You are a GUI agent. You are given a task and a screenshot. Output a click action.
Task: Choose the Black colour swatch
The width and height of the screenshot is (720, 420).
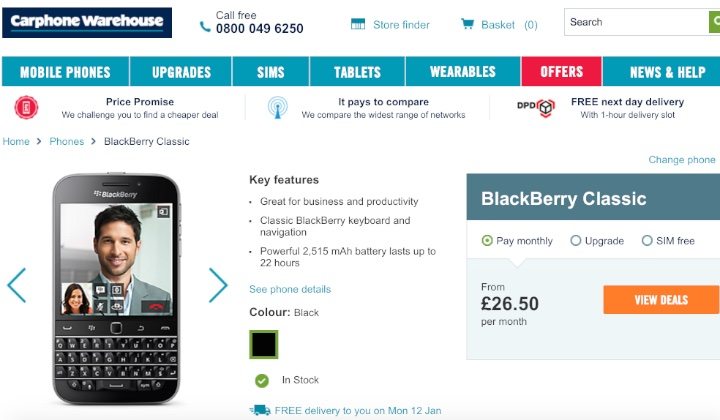click(264, 344)
